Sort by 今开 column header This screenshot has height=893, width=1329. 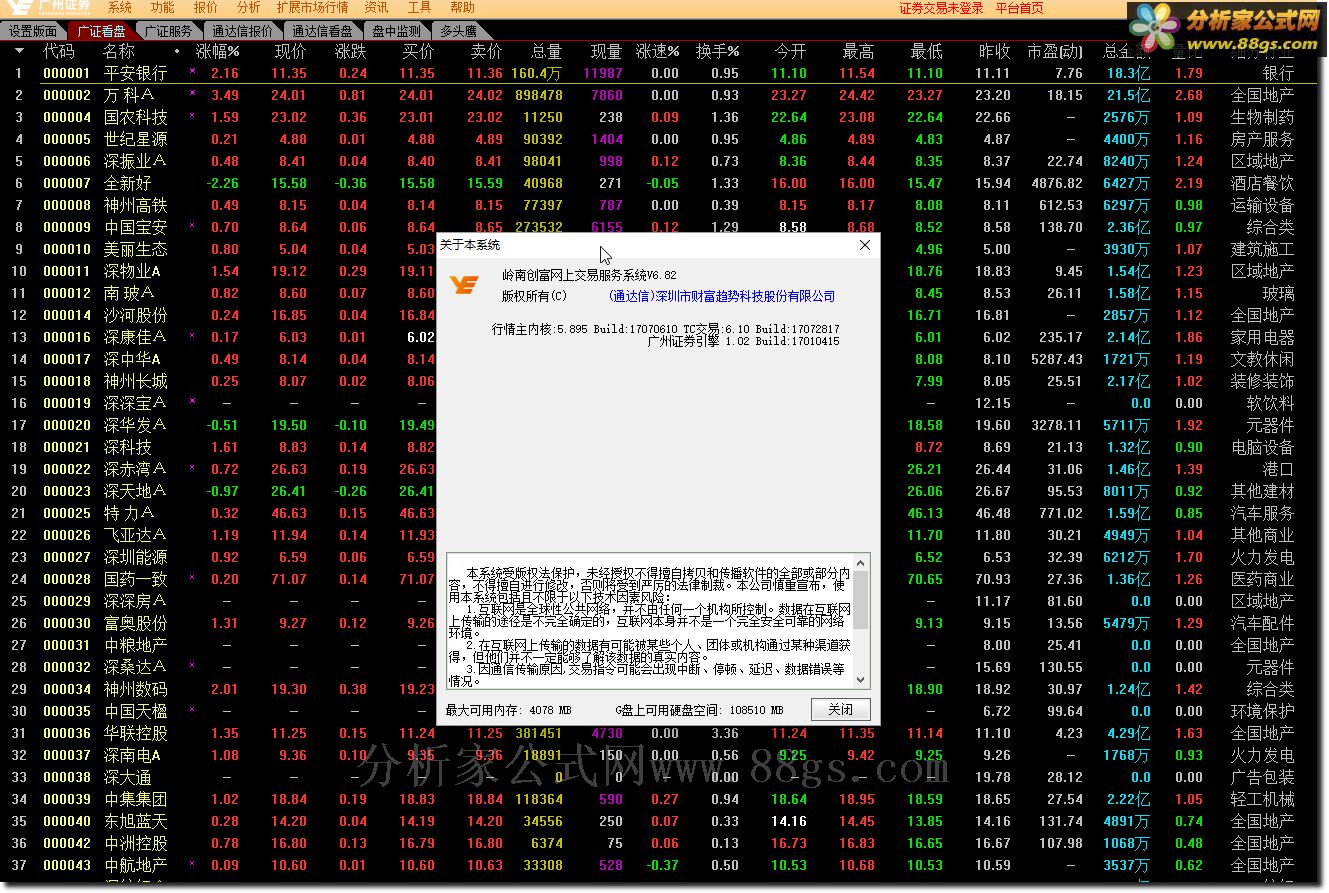790,51
